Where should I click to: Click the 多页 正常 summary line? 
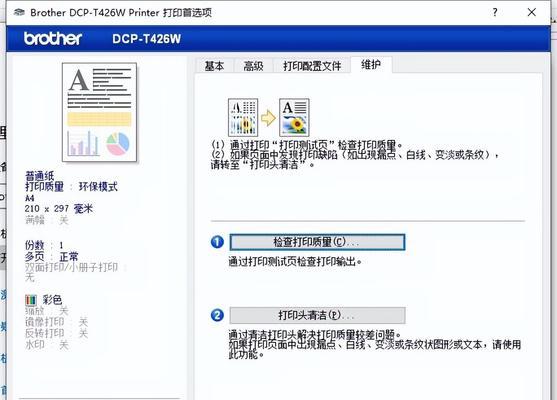(52, 256)
